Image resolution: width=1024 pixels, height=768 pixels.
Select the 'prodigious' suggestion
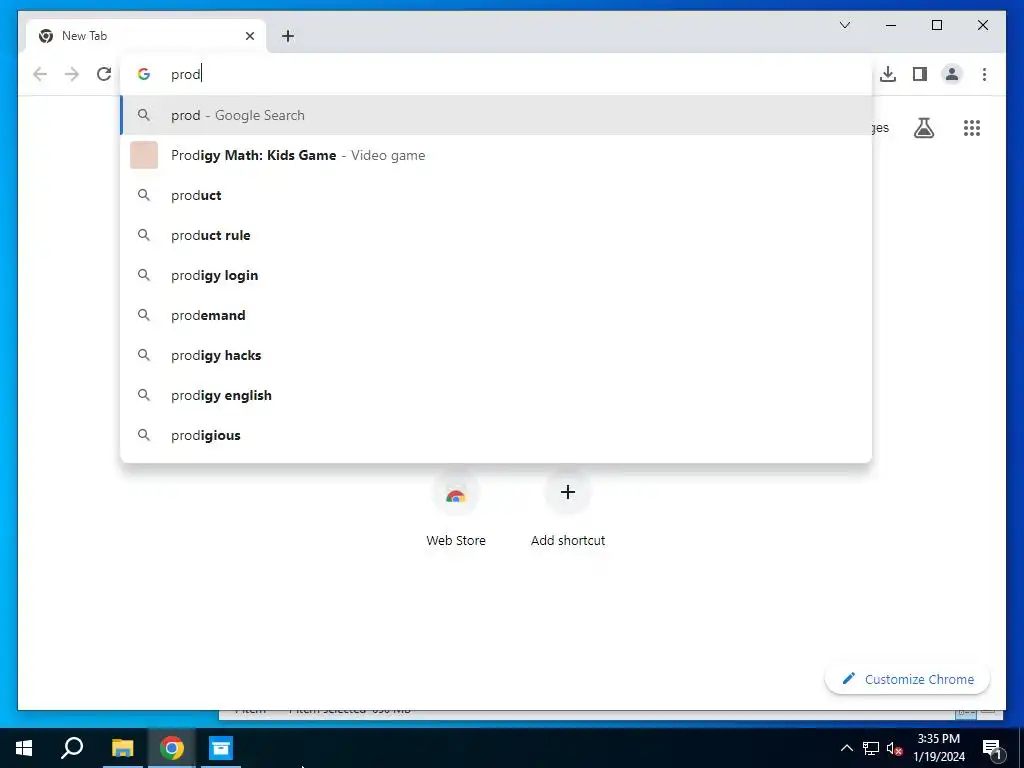point(496,435)
